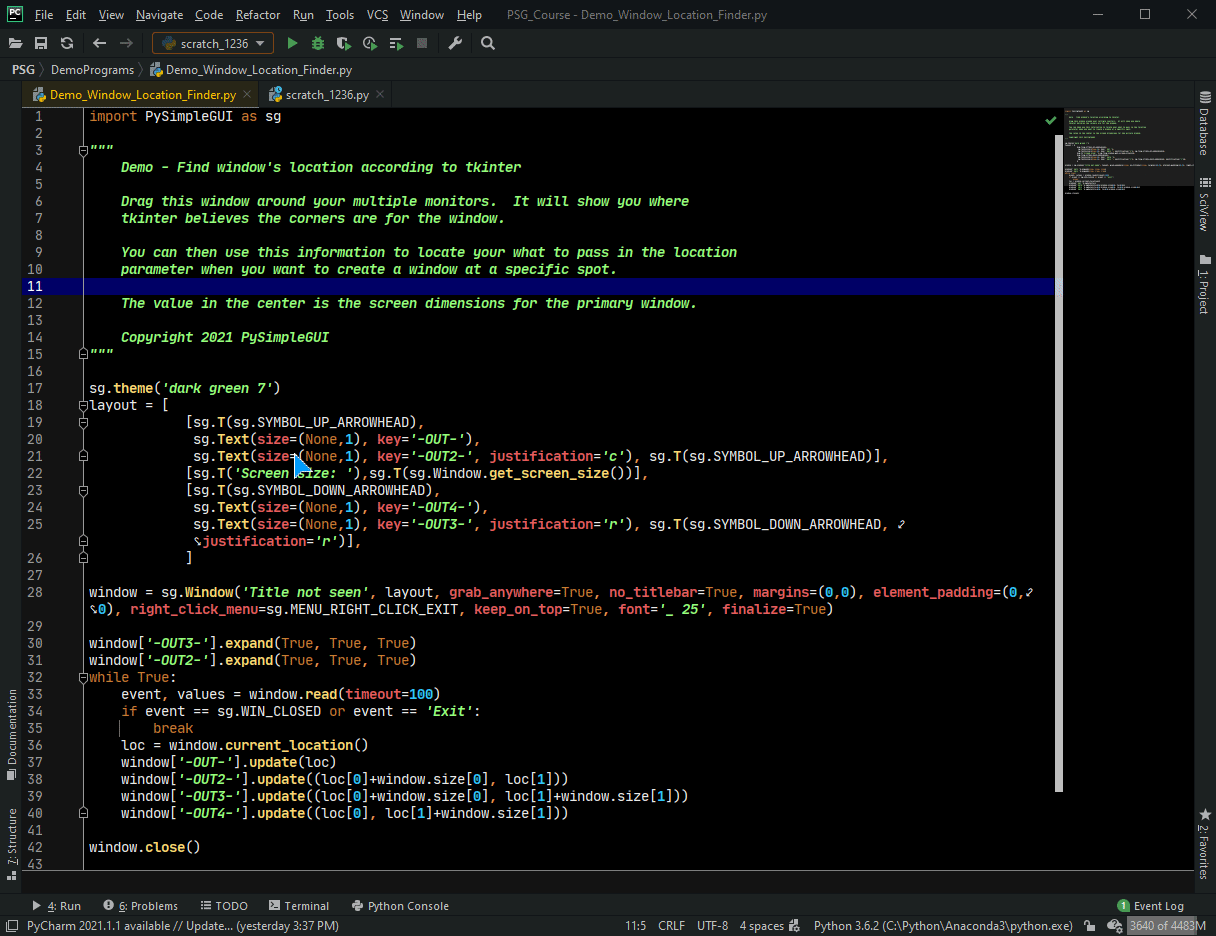1216x936 pixels.
Task: Show the TODO tool window
Action: 223,906
